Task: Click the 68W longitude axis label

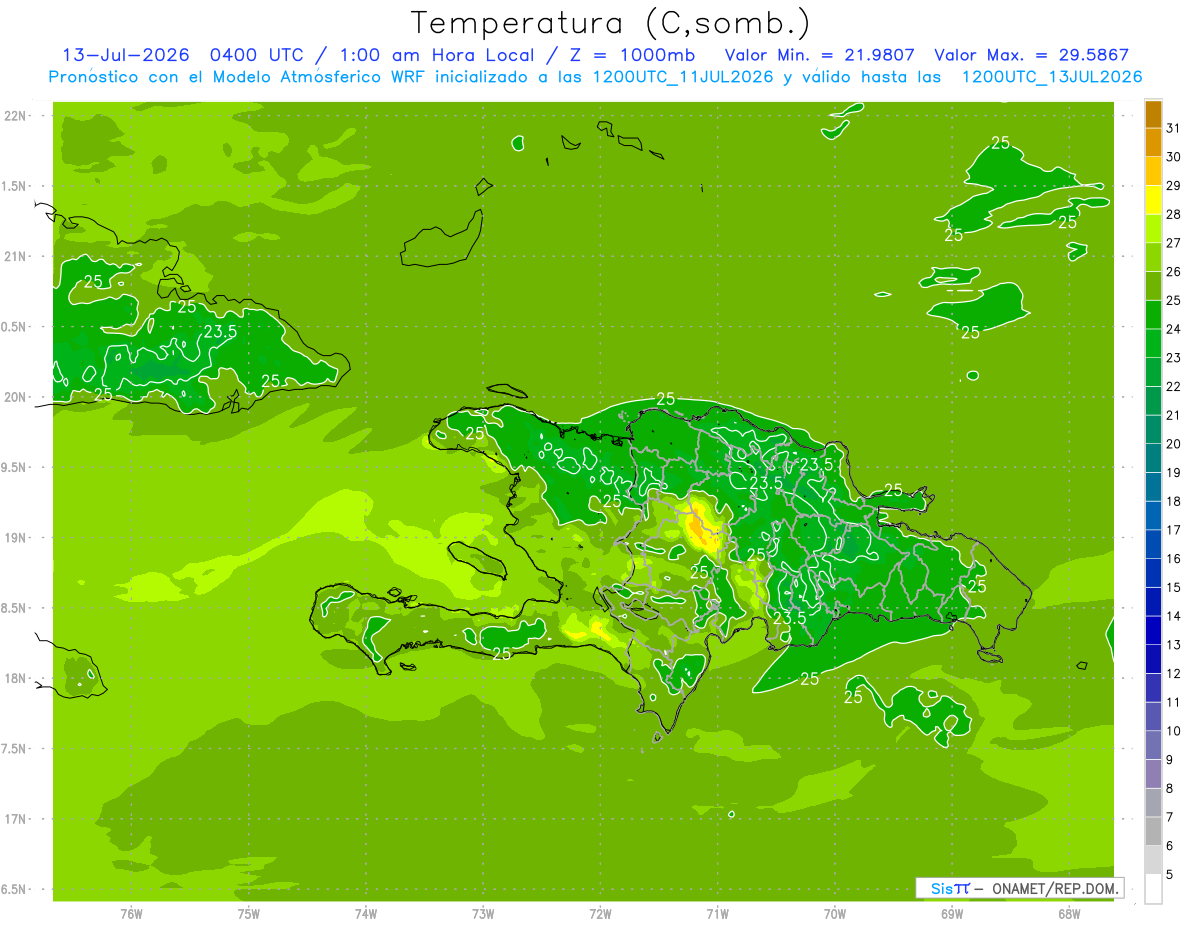Action: point(1069,913)
